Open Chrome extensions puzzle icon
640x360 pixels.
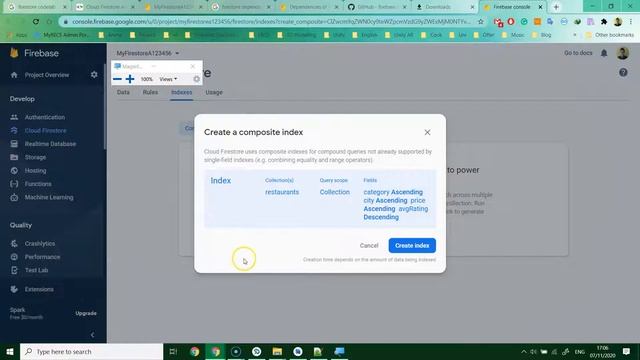[x=604, y=22]
